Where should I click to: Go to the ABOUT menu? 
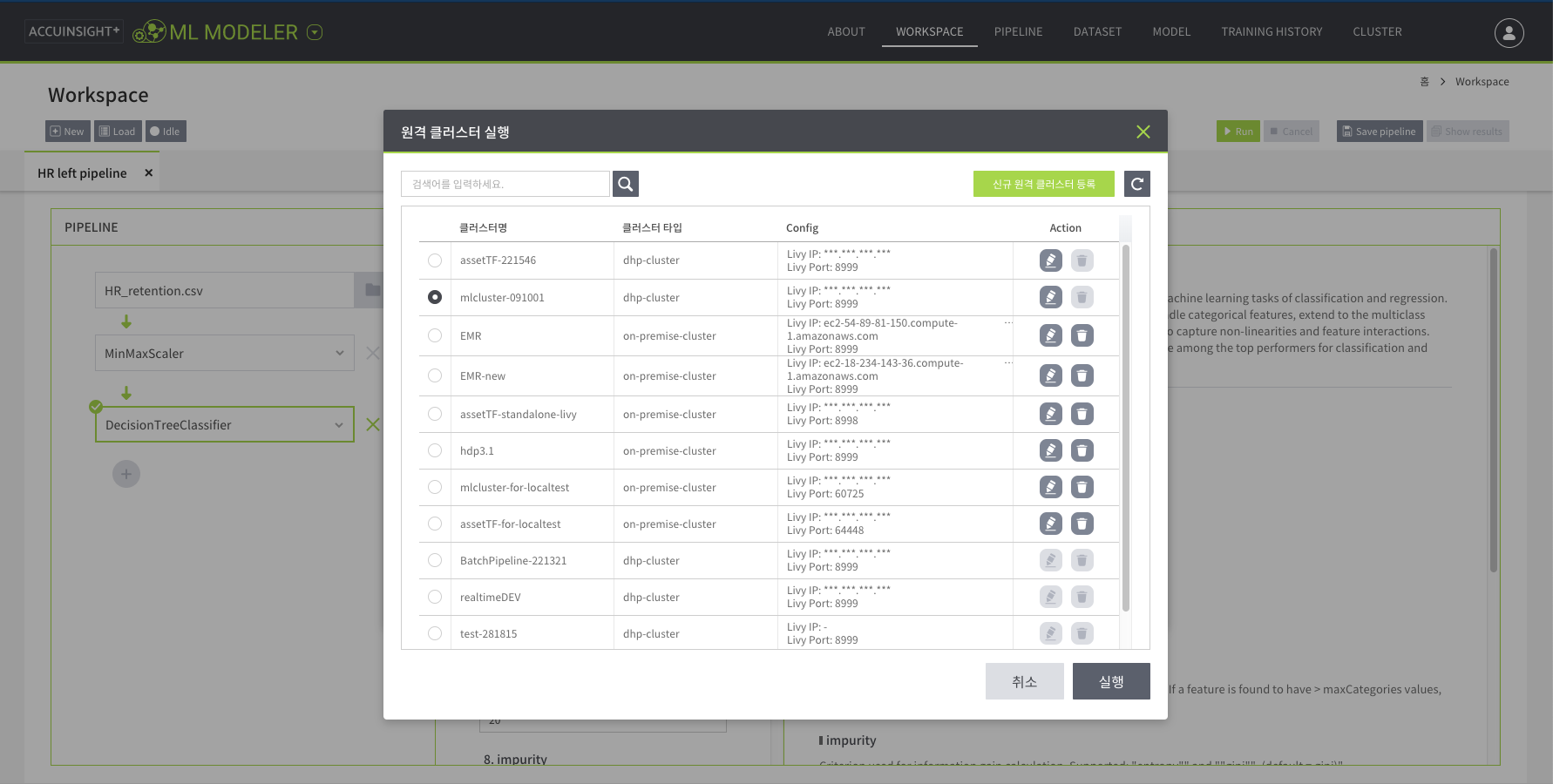pyautogui.click(x=846, y=32)
